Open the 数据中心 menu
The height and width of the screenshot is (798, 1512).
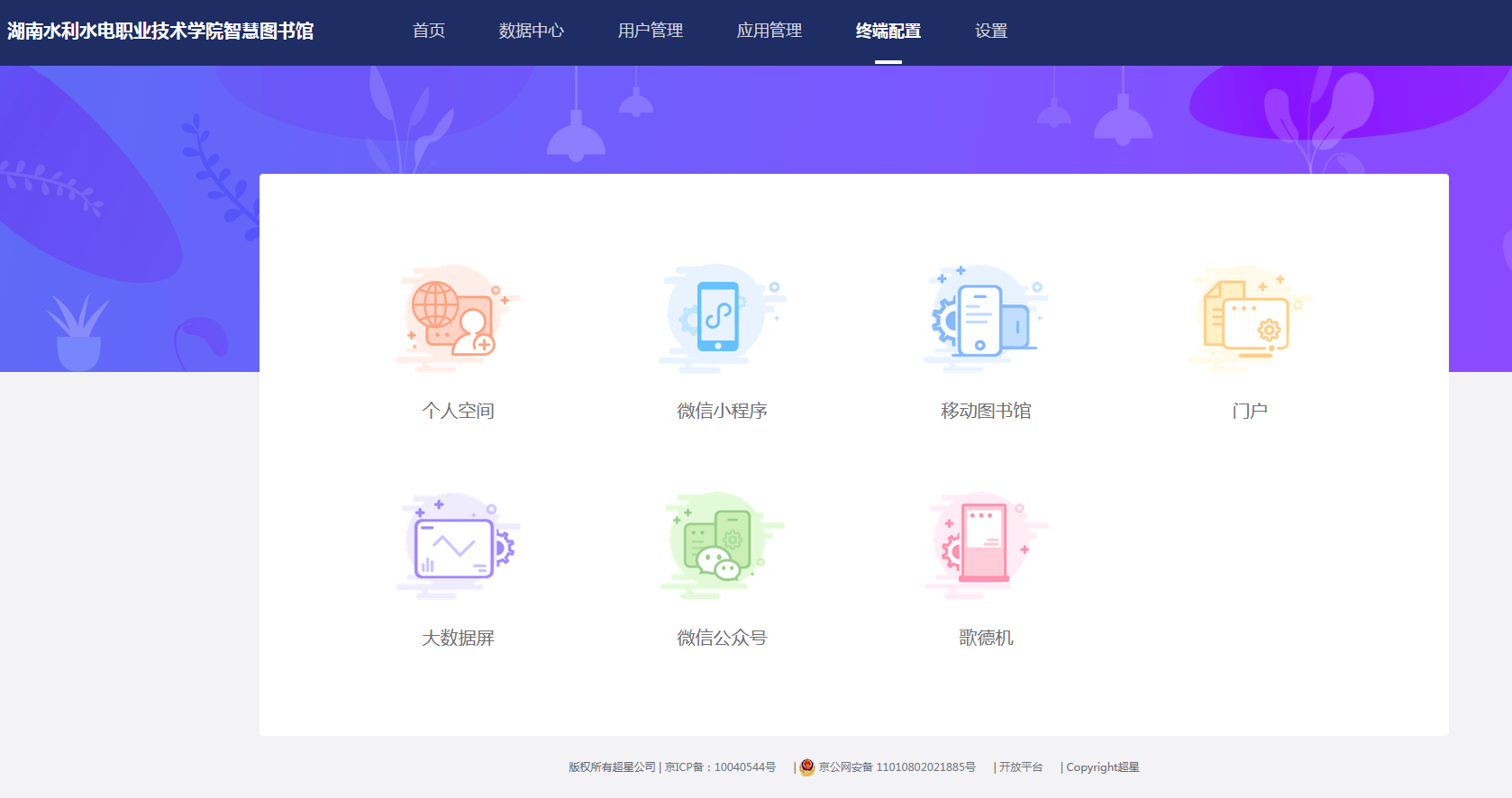[x=532, y=31]
